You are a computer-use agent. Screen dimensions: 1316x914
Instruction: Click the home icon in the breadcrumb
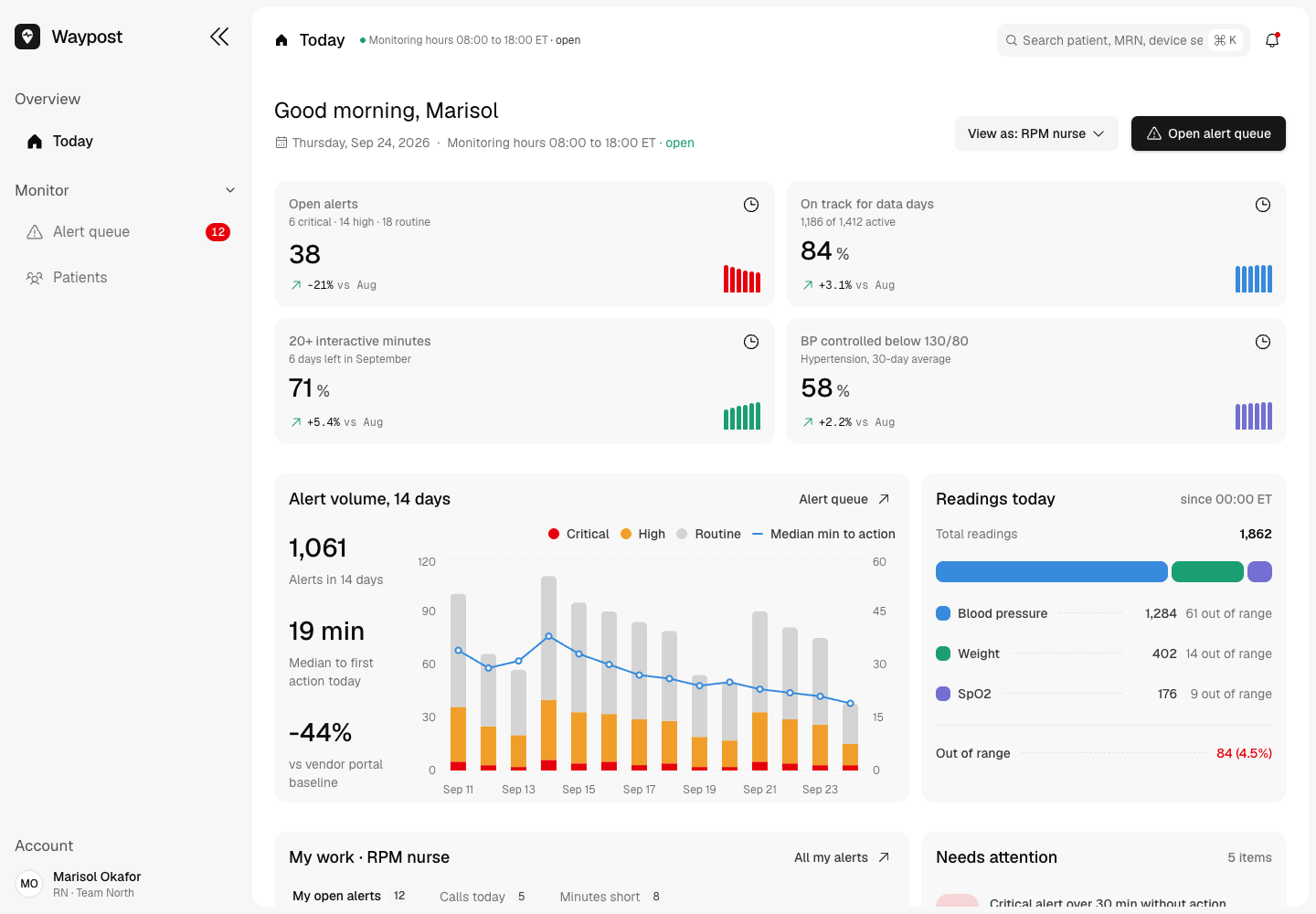point(281,40)
